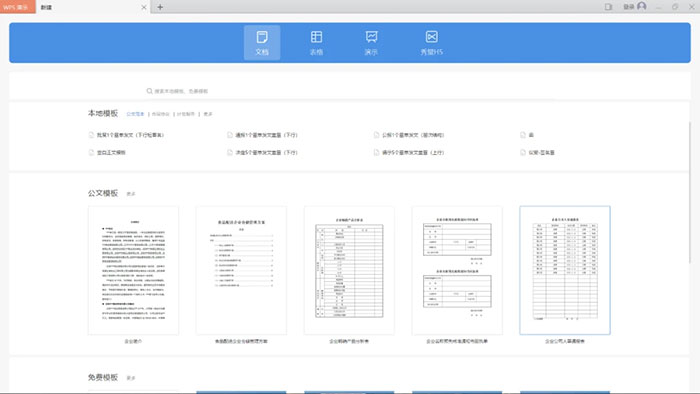Open the two-form 回执单 template thumbnail
Viewport: 700px width, 394px height.
[457, 270]
